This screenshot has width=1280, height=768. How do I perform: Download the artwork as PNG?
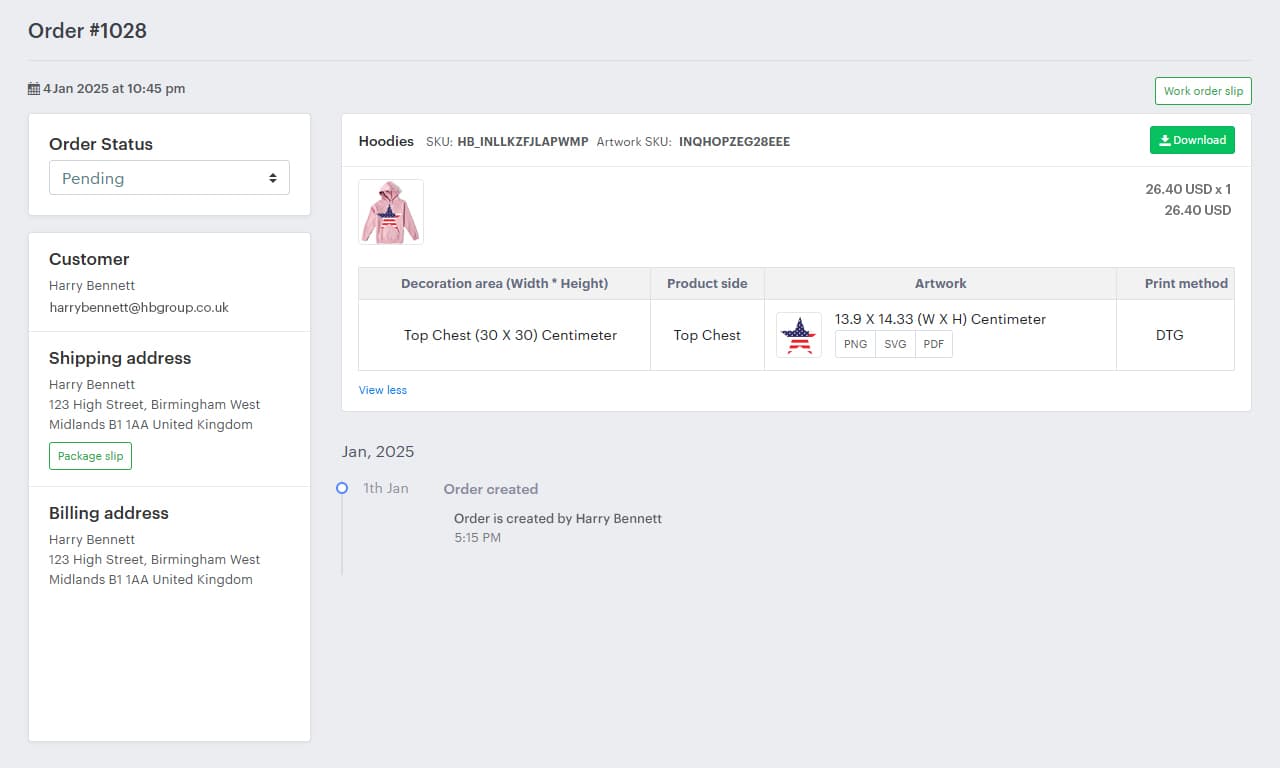point(855,343)
